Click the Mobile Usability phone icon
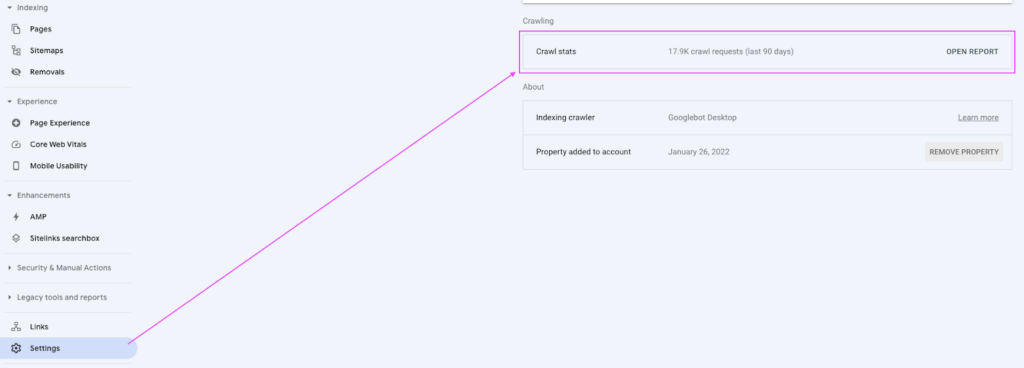Screen dimensions: 1024x368 [x=16, y=166]
